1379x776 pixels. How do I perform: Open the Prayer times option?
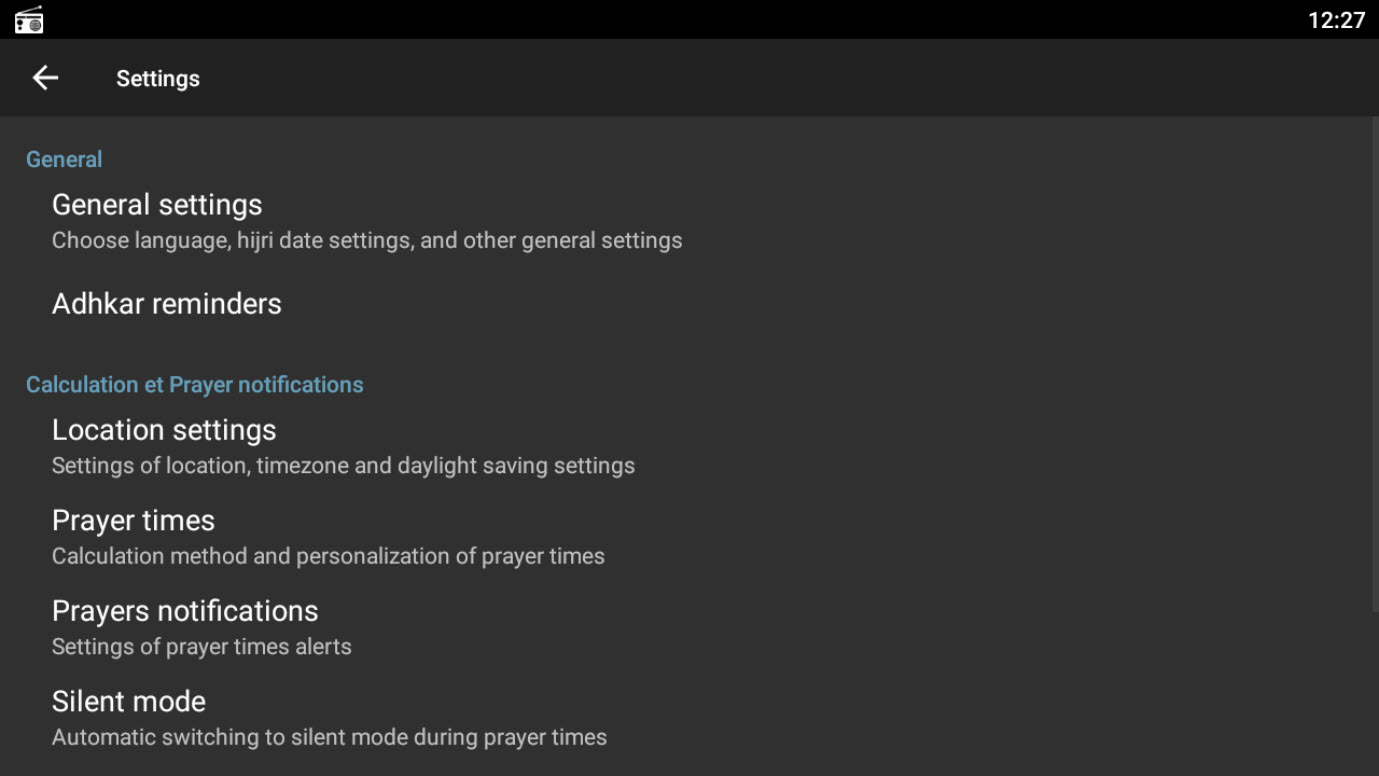689,537
